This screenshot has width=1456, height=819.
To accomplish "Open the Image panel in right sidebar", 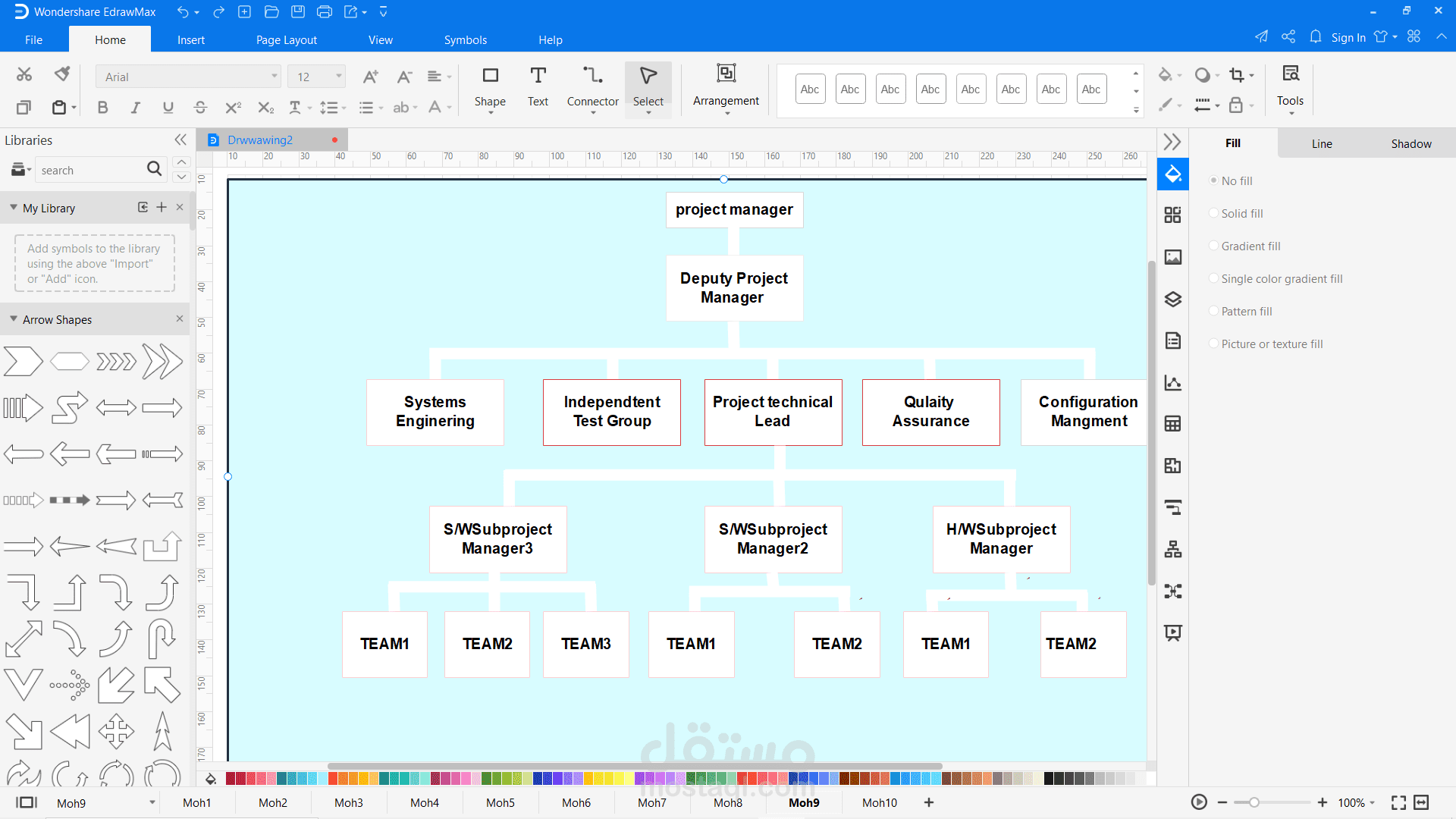I will 1173,258.
